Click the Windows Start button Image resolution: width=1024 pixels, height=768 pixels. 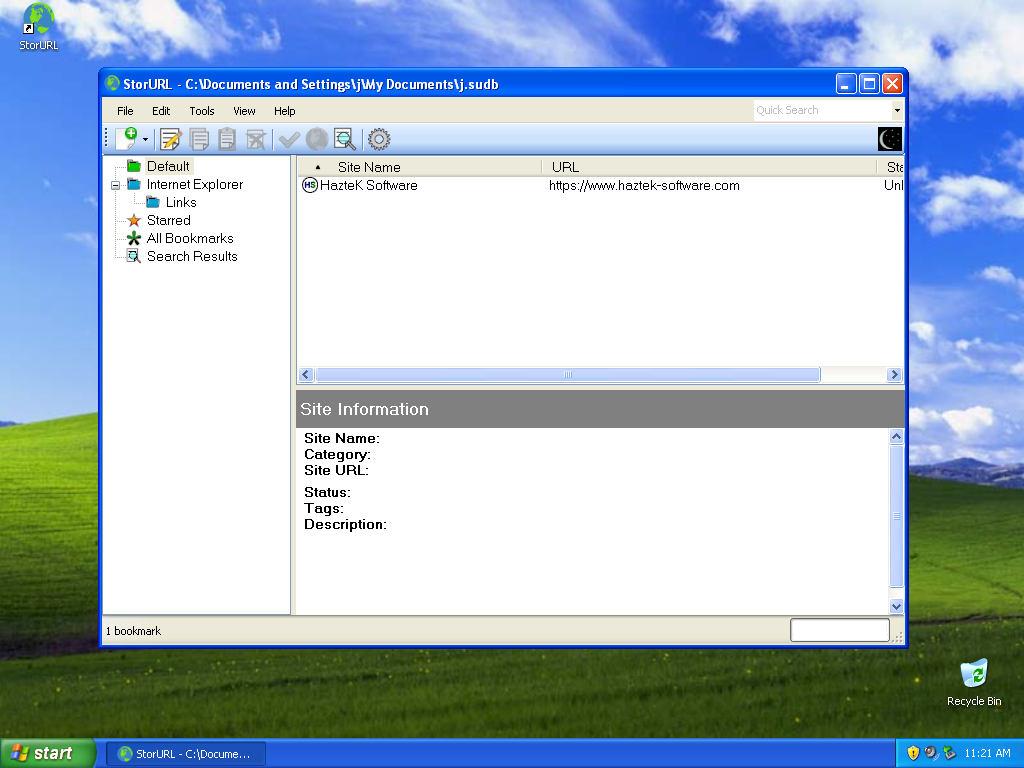[x=48, y=753]
